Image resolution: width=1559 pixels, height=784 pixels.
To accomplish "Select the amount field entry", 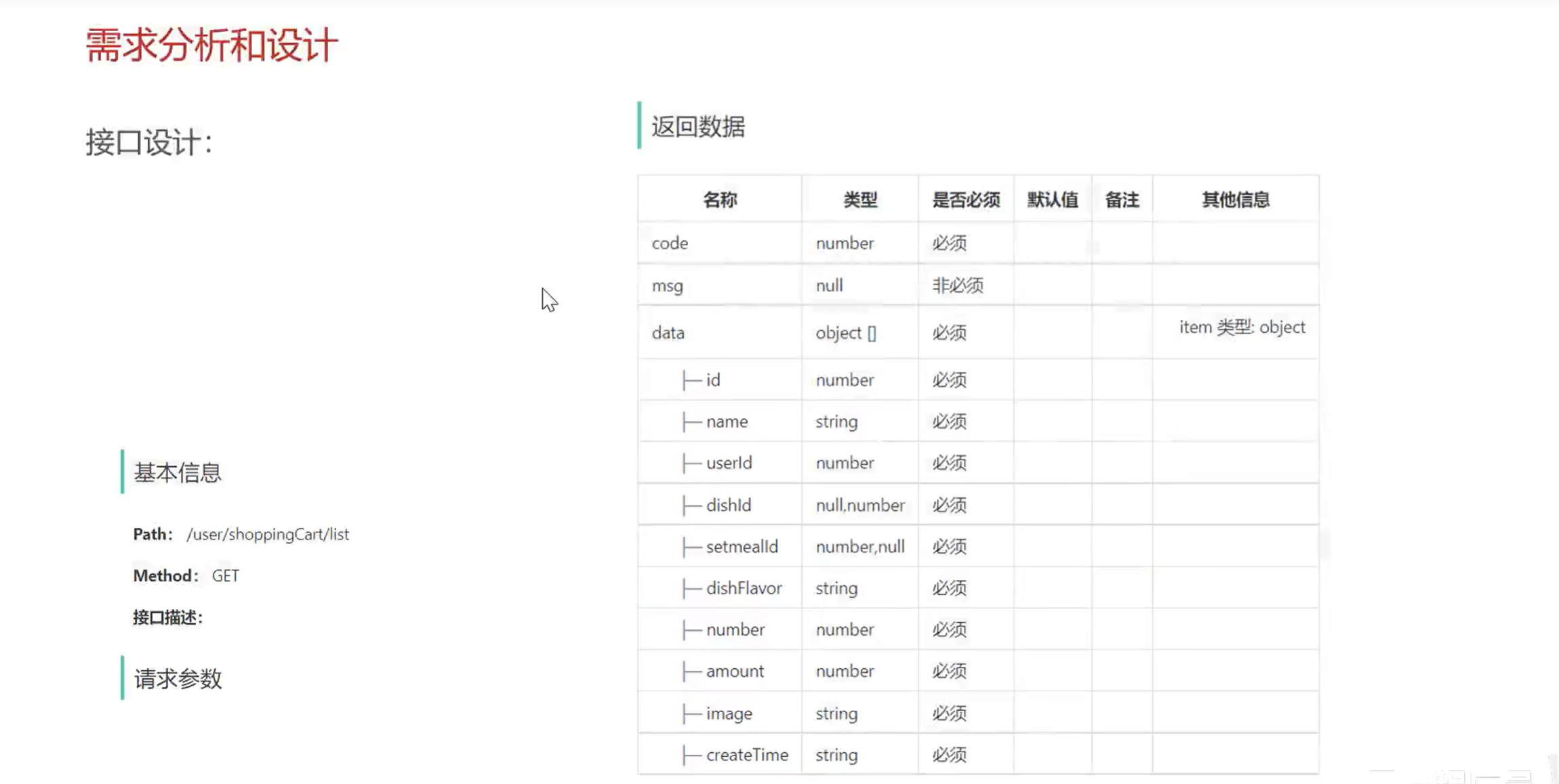I will click(735, 672).
